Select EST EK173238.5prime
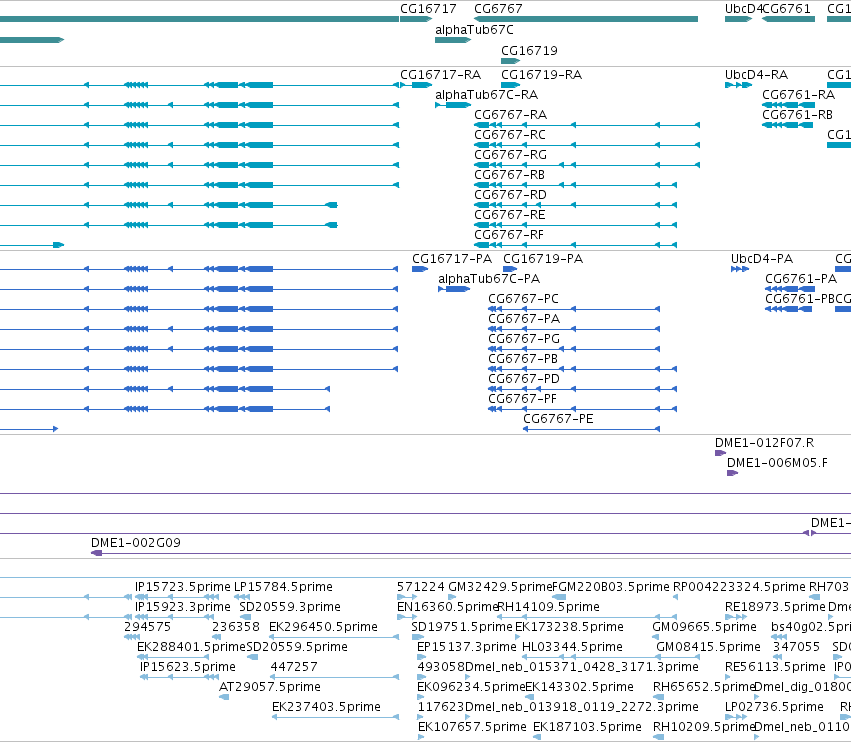 tap(569, 626)
